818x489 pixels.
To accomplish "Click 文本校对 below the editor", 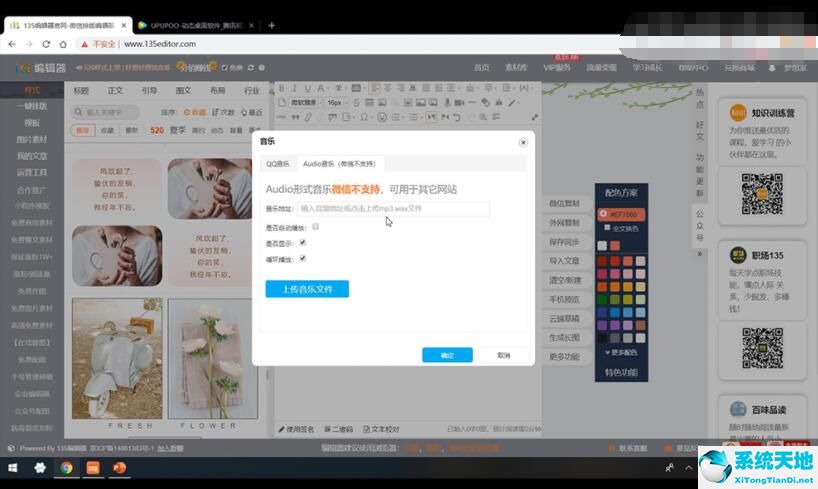I will pyautogui.click(x=381, y=430).
